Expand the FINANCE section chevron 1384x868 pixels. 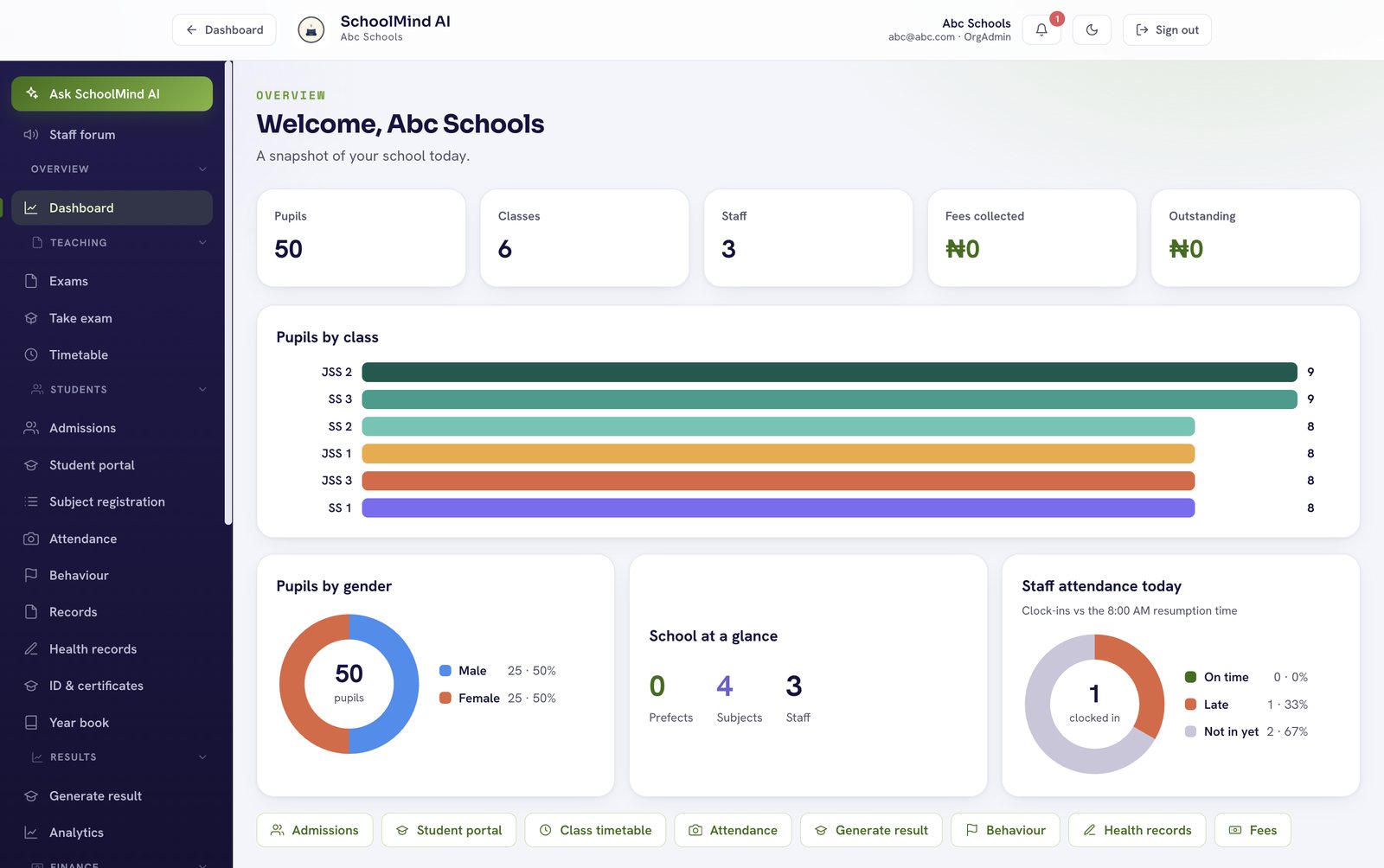click(x=202, y=865)
